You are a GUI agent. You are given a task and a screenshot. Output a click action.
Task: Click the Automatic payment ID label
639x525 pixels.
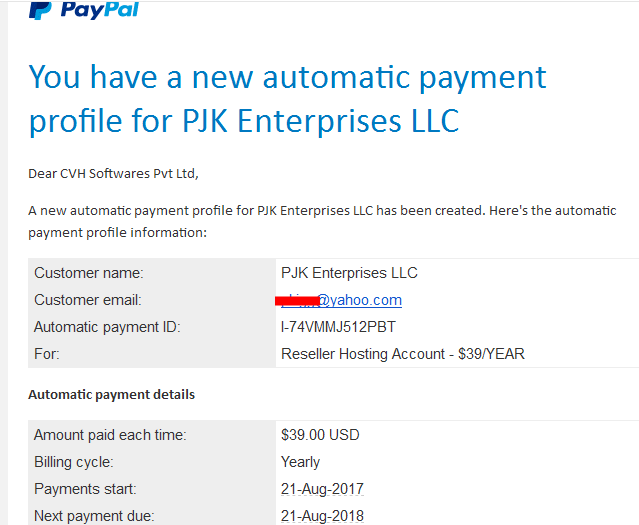(109, 327)
